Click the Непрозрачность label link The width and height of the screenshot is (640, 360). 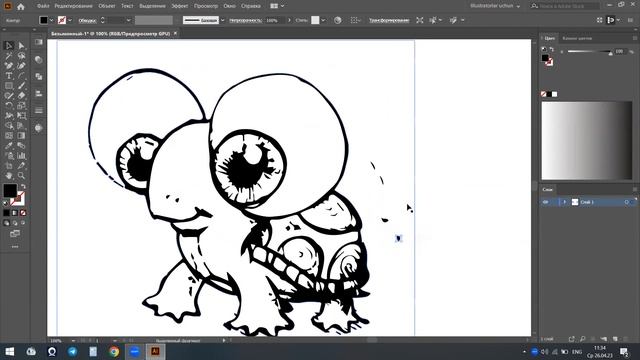(245, 20)
